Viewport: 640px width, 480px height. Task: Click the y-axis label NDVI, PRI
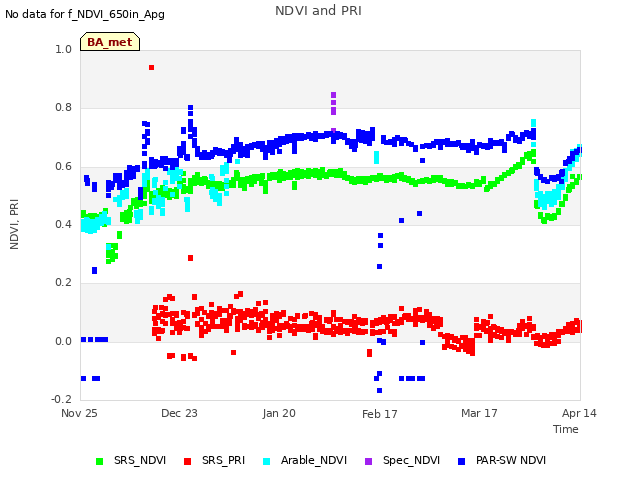click(x=14, y=224)
